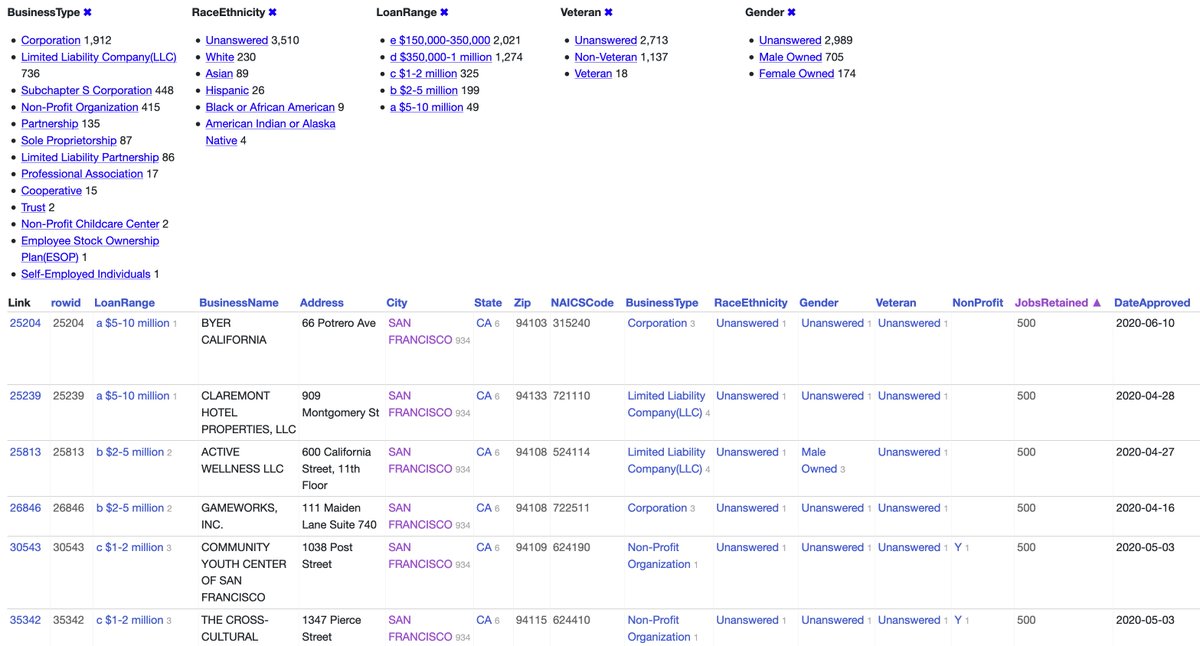Filter LoanRange by d $350,000-1 million

441,57
